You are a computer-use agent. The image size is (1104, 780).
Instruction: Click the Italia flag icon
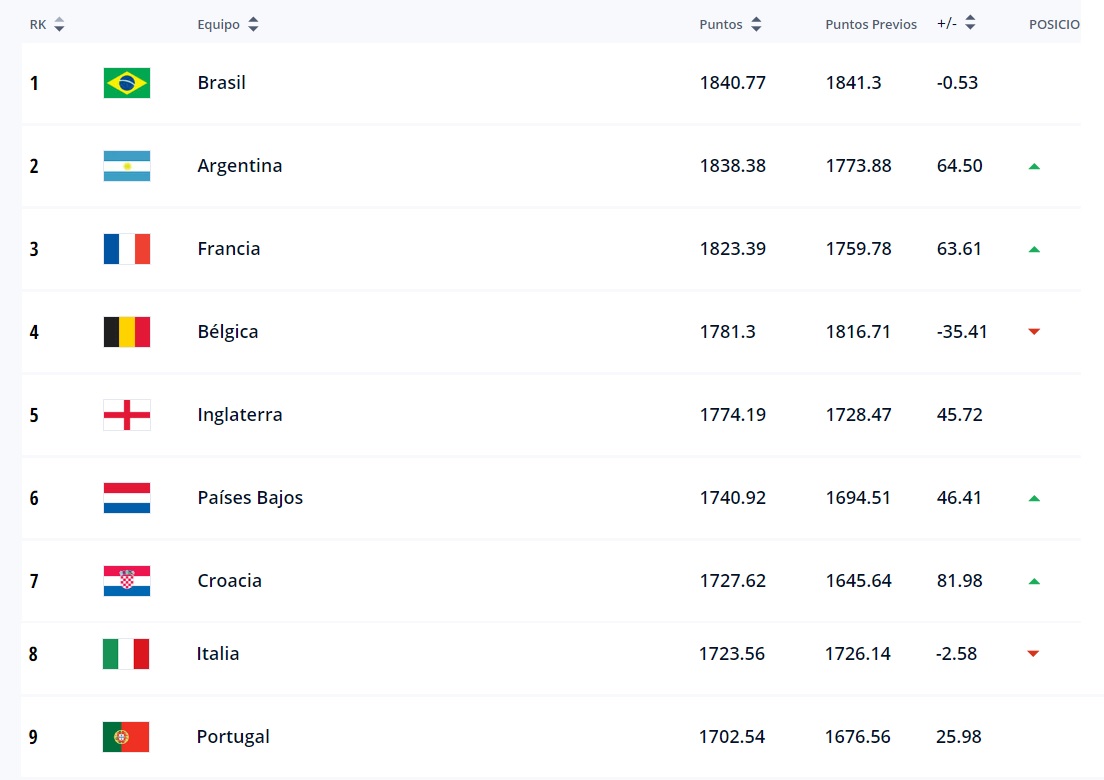point(126,654)
